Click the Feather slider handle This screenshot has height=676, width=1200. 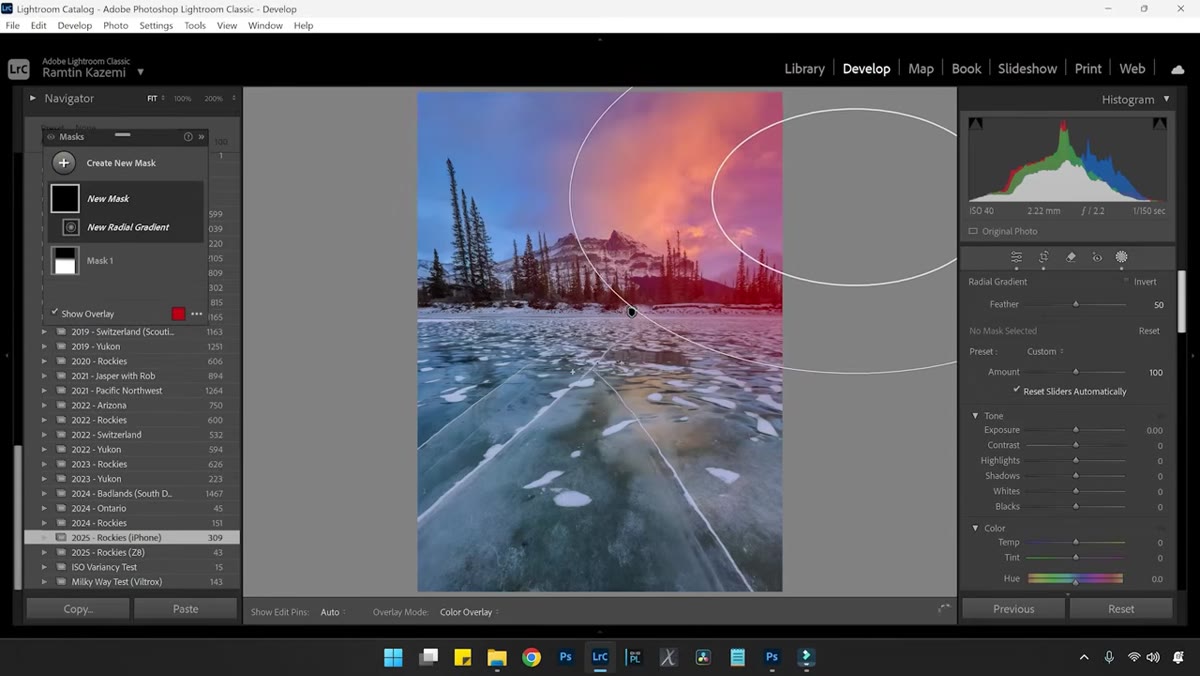(1076, 304)
